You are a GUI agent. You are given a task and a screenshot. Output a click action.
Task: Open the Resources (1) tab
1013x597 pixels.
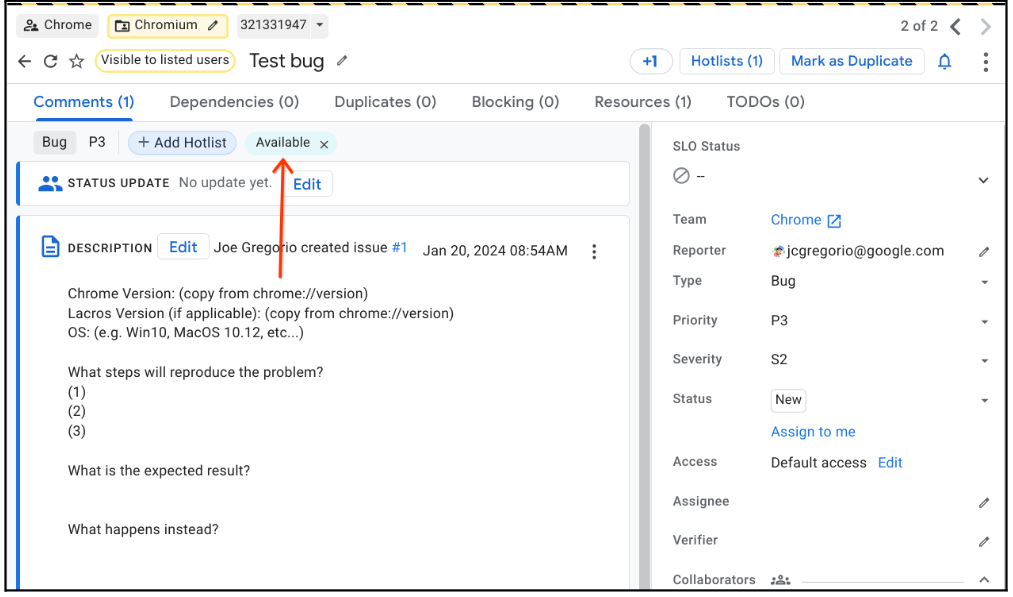point(642,102)
